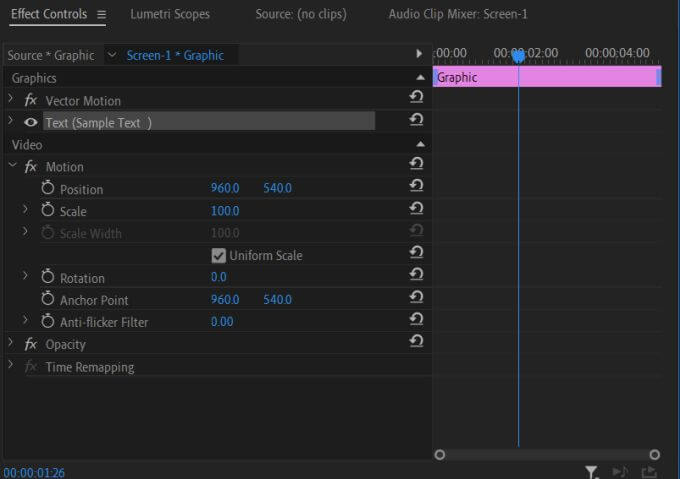This screenshot has width=680, height=479.
Task: Switch to the Lumetri Scopes tab
Action: point(170,15)
